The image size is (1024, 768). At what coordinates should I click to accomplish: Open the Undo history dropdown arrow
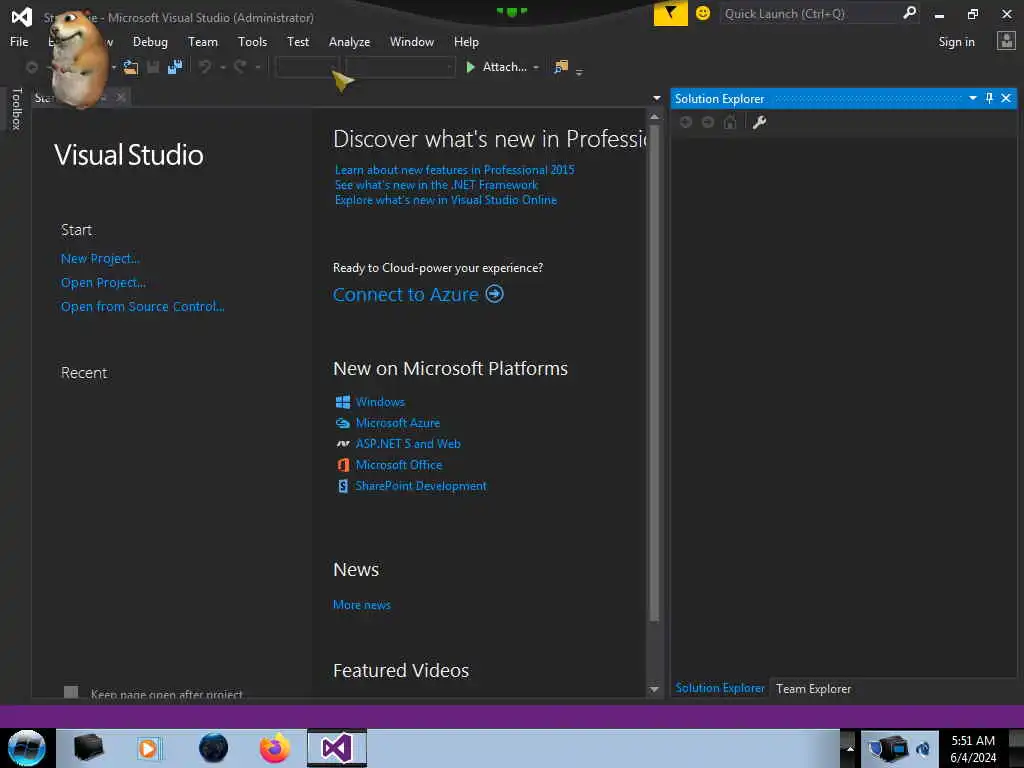[223, 67]
